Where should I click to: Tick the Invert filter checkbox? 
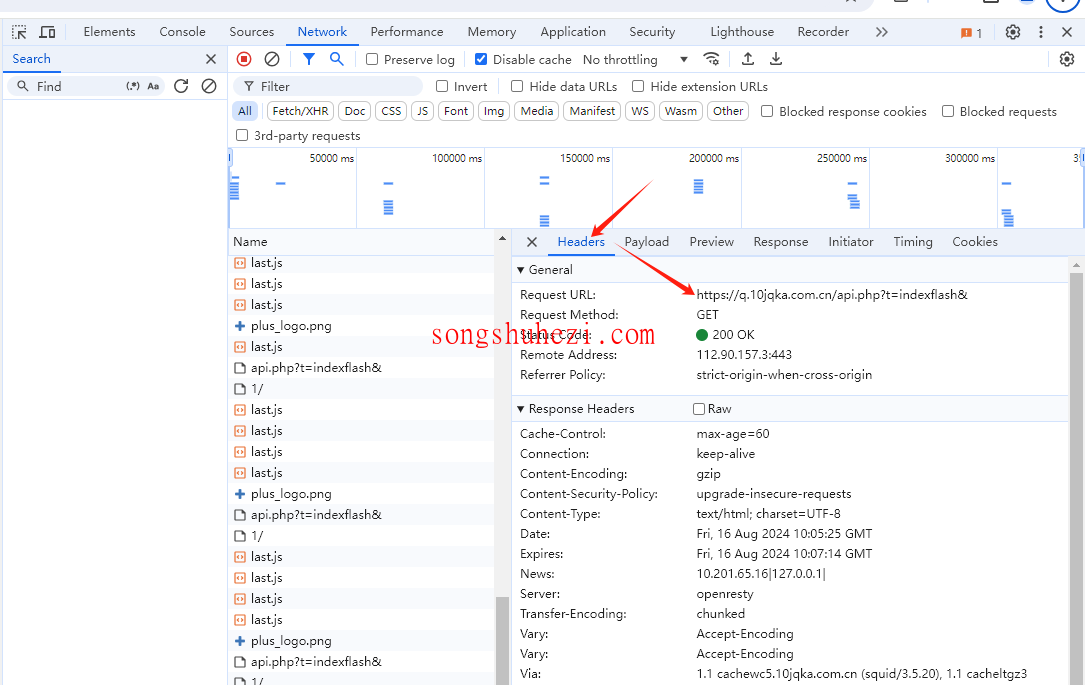point(441,86)
